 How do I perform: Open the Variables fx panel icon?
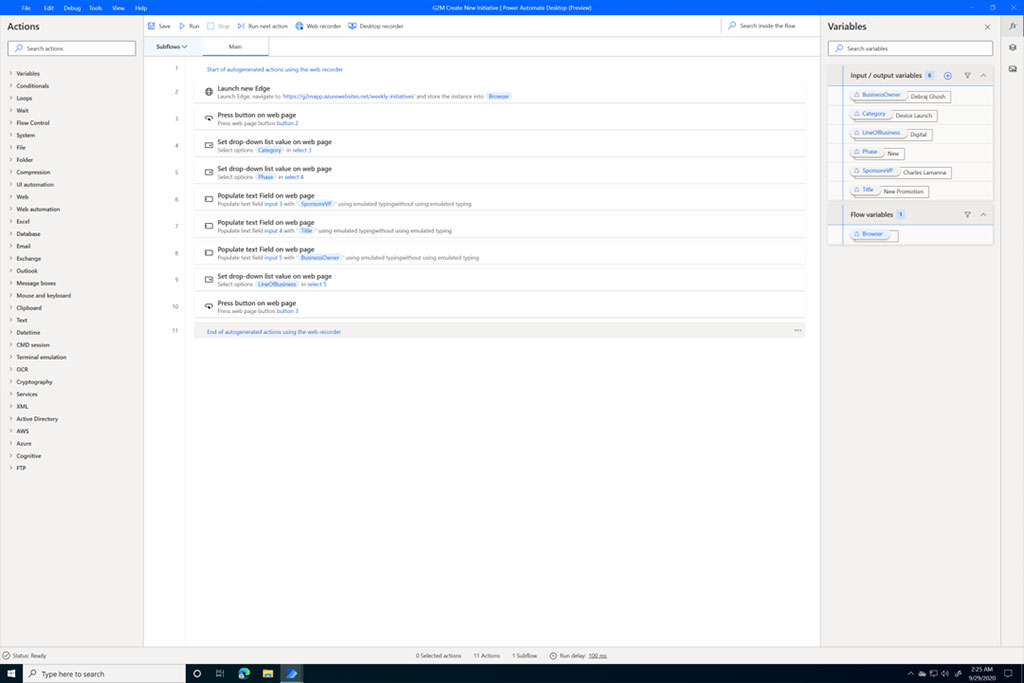click(1013, 27)
